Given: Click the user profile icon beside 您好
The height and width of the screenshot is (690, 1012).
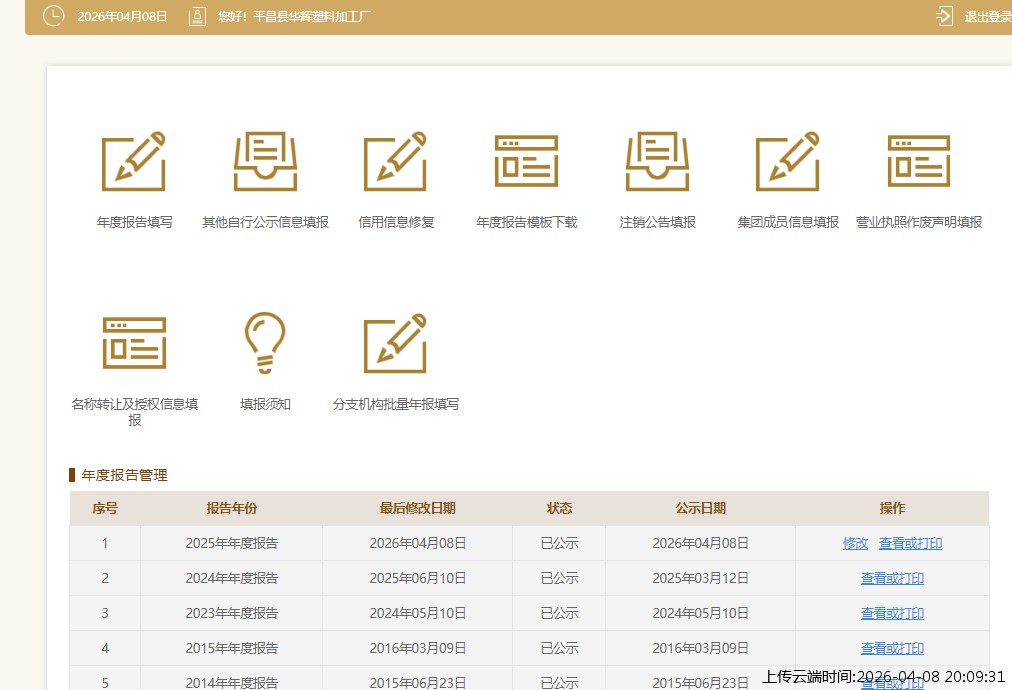Looking at the screenshot, I should tap(197, 16).
